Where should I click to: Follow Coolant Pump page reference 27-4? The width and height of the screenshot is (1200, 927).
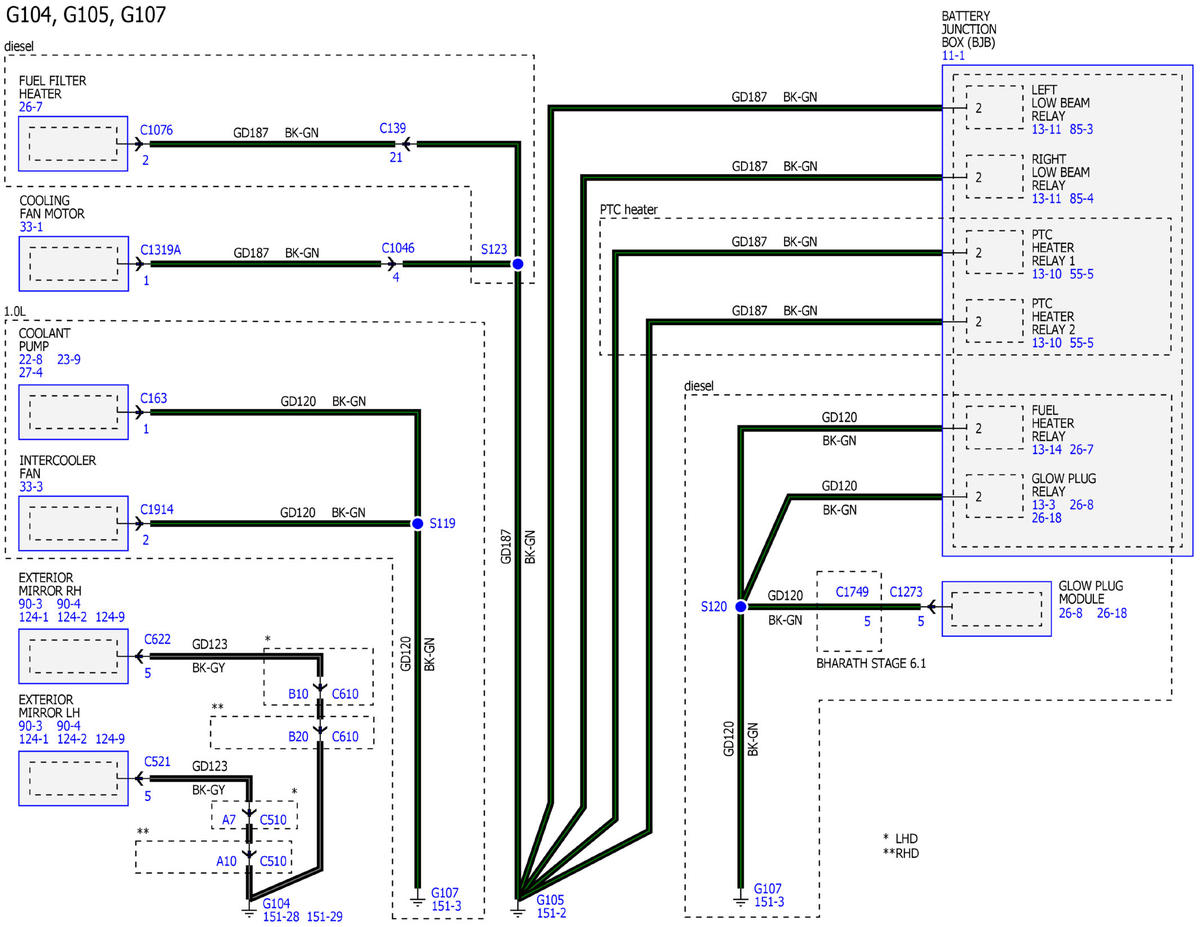click(31, 372)
